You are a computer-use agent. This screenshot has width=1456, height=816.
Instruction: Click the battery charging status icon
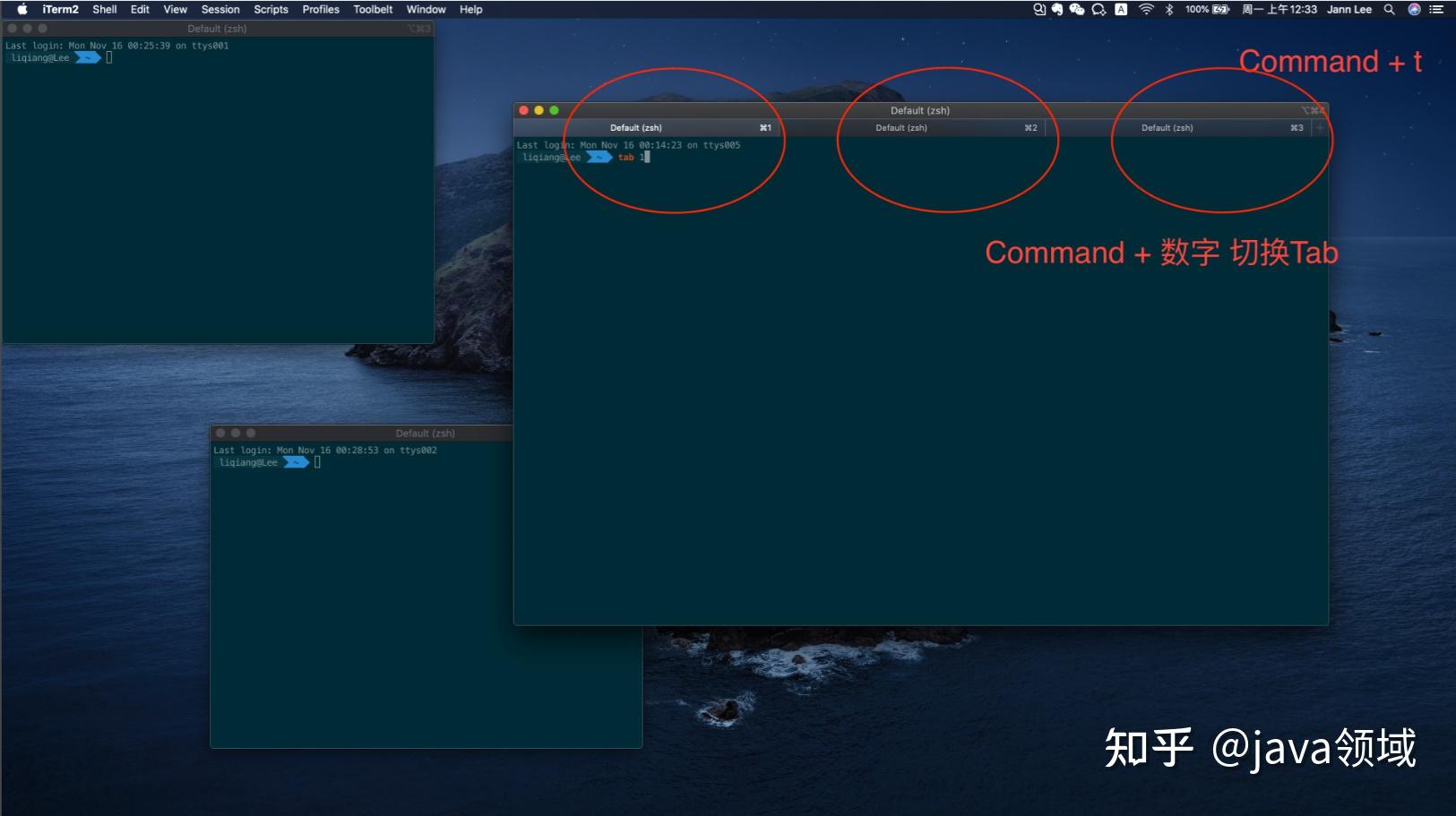tap(1219, 11)
